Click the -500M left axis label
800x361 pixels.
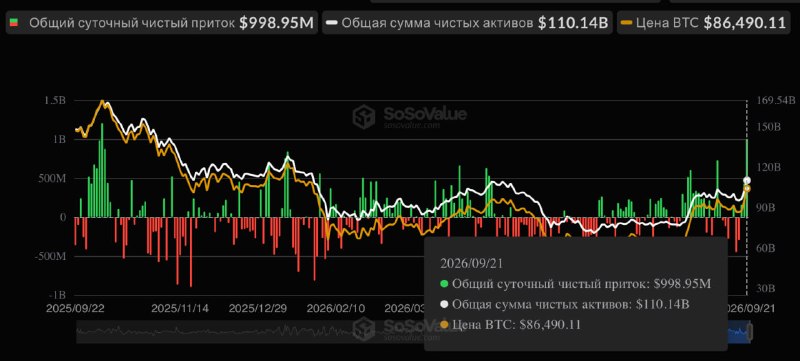(x=50, y=256)
